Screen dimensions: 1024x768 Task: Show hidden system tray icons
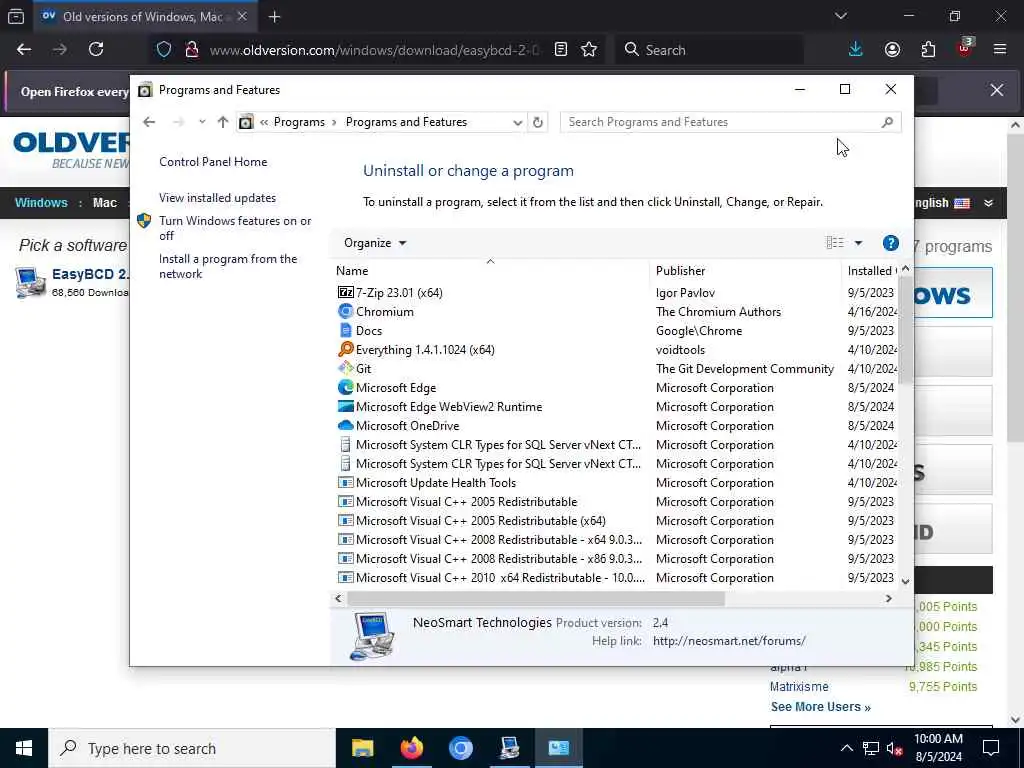[x=846, y=748]
